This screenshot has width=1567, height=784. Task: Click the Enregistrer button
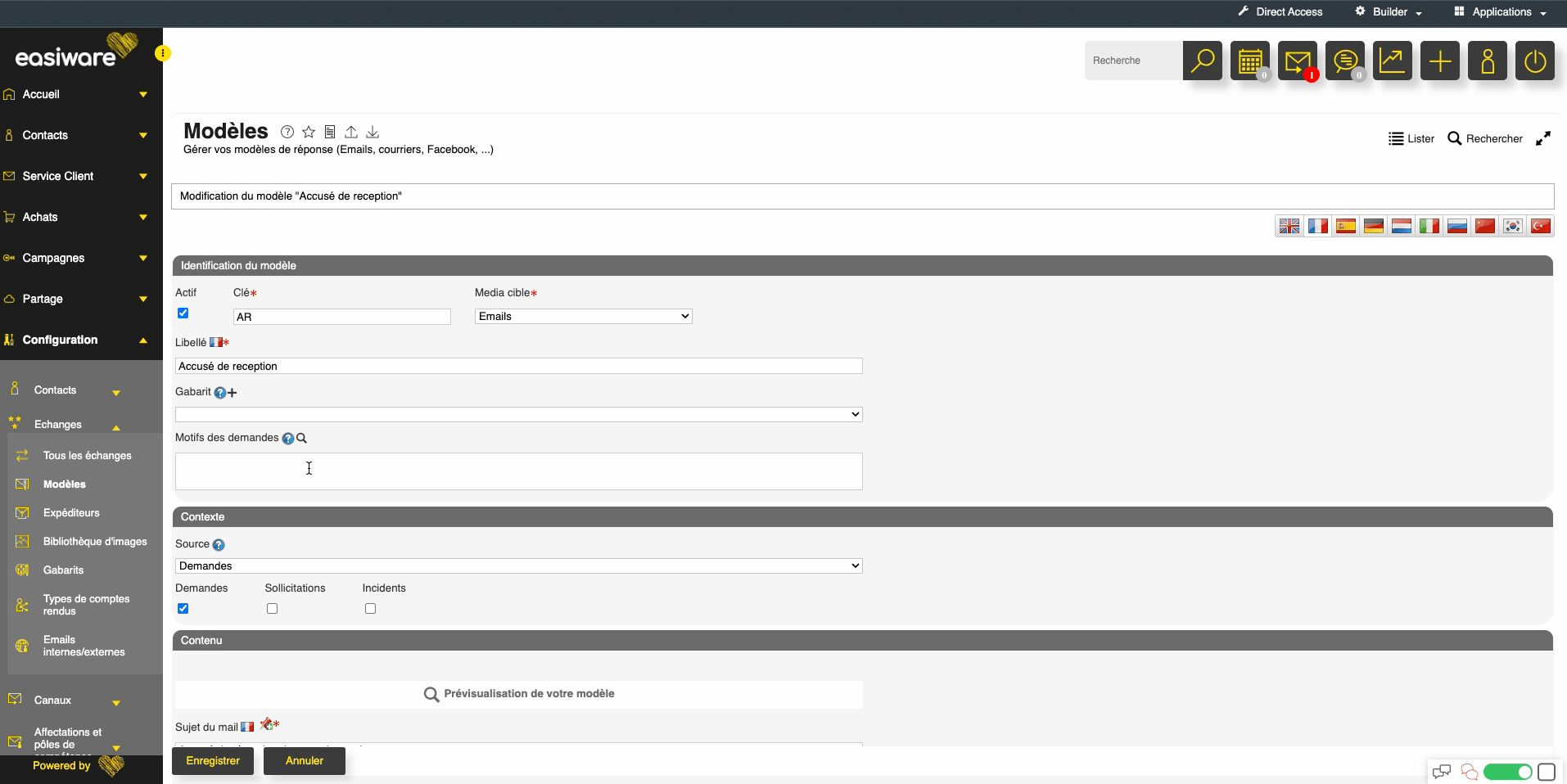(x=213, y=761)
